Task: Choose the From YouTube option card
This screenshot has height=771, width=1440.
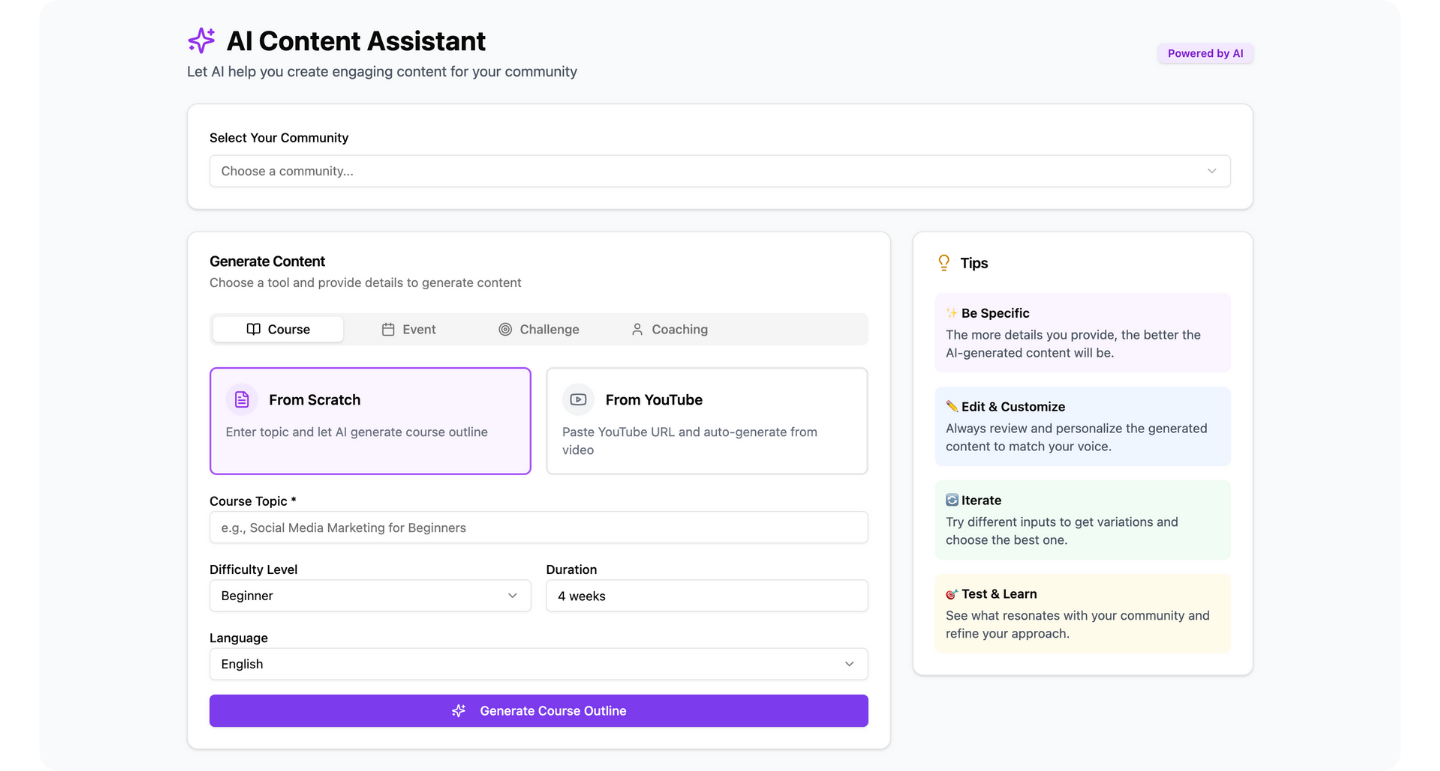Action: tap(706, 420)
